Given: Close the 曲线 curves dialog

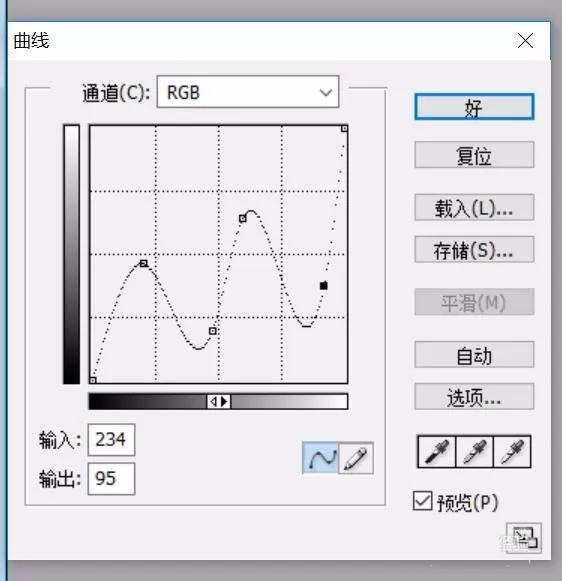Looking at the screenshot, I should tap(525, 40).
